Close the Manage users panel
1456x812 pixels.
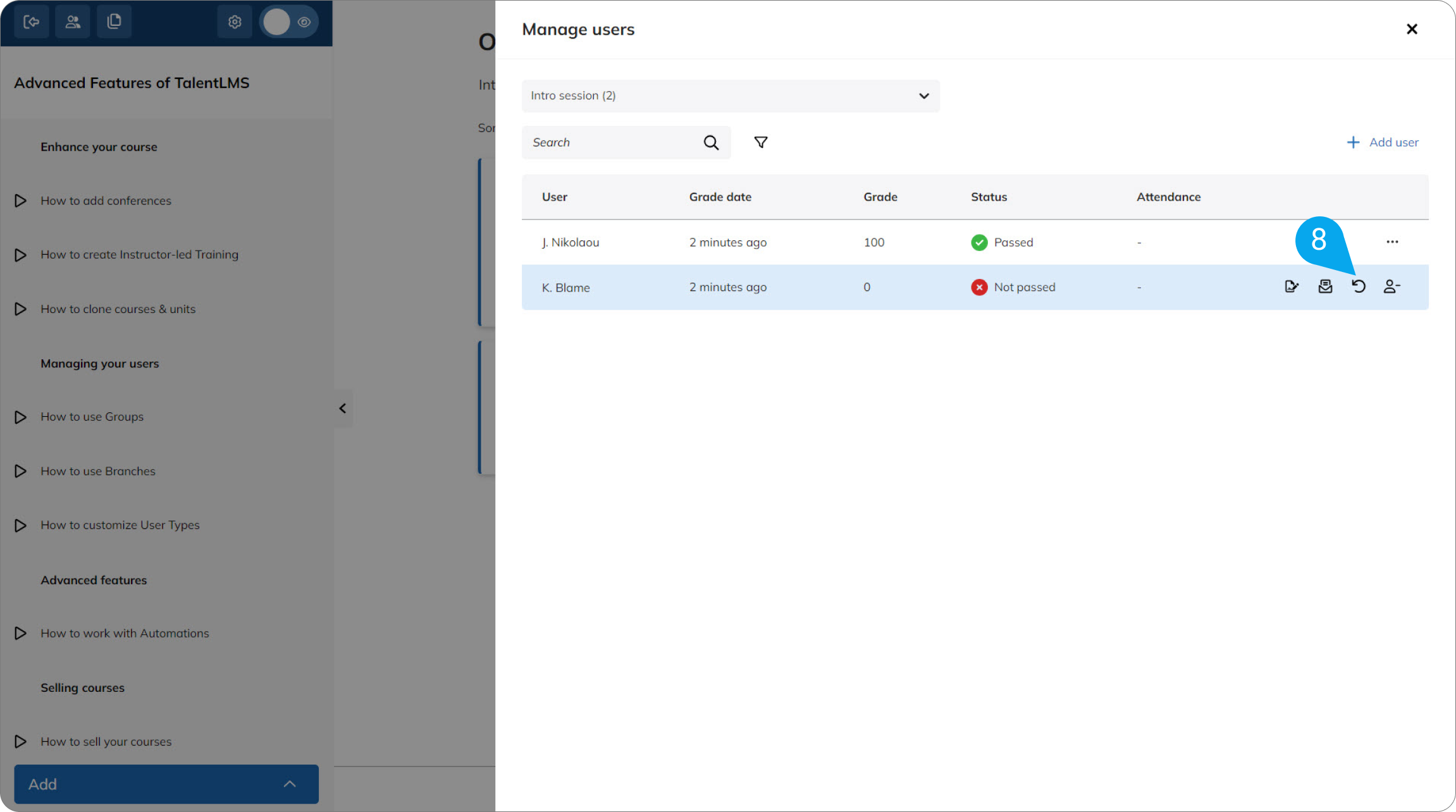[1412, 29]
